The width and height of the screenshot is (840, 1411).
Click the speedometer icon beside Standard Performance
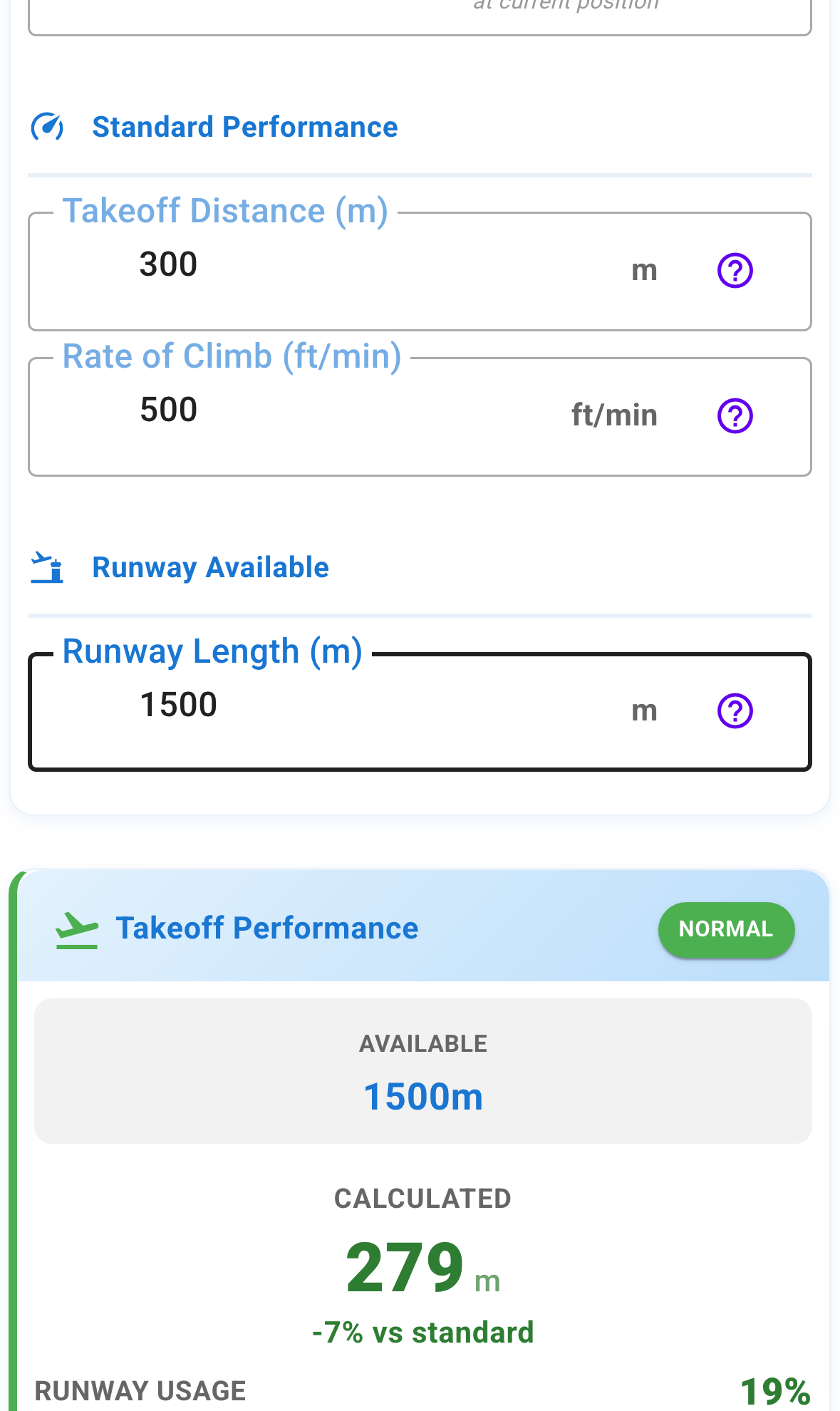(47, 128)
